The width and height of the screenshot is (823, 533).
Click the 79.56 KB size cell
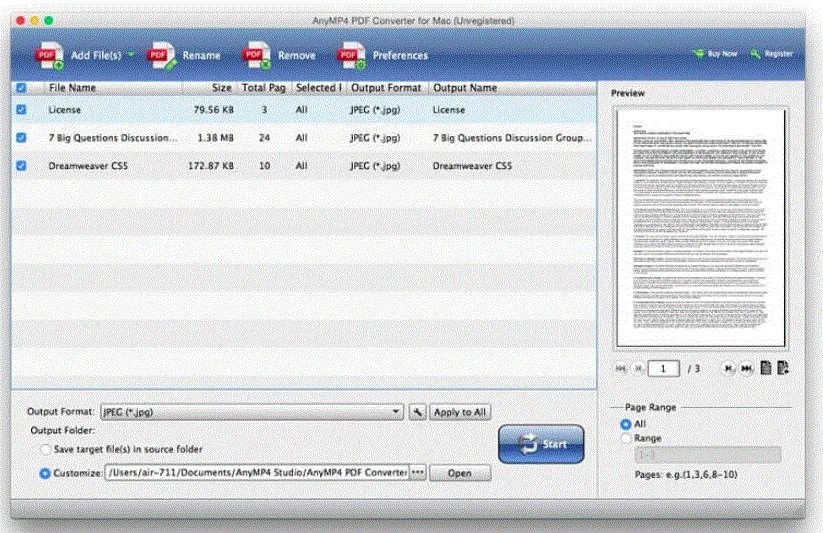coord(213,110)
